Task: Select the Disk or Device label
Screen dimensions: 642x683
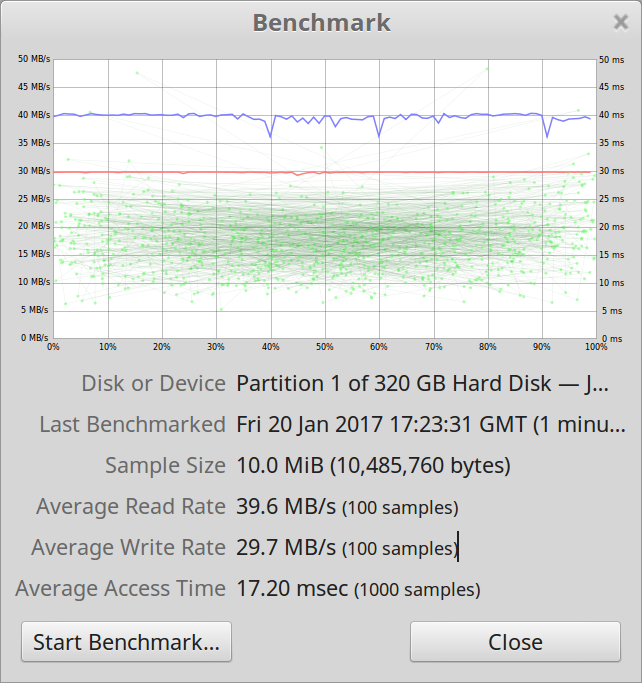Action: (x=153, y=384)
